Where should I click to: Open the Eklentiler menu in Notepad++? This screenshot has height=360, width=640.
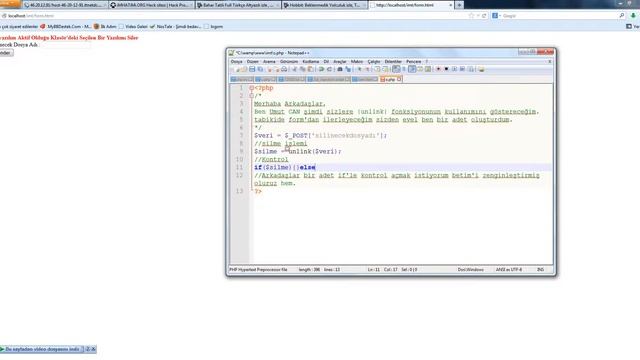(393, 62)
